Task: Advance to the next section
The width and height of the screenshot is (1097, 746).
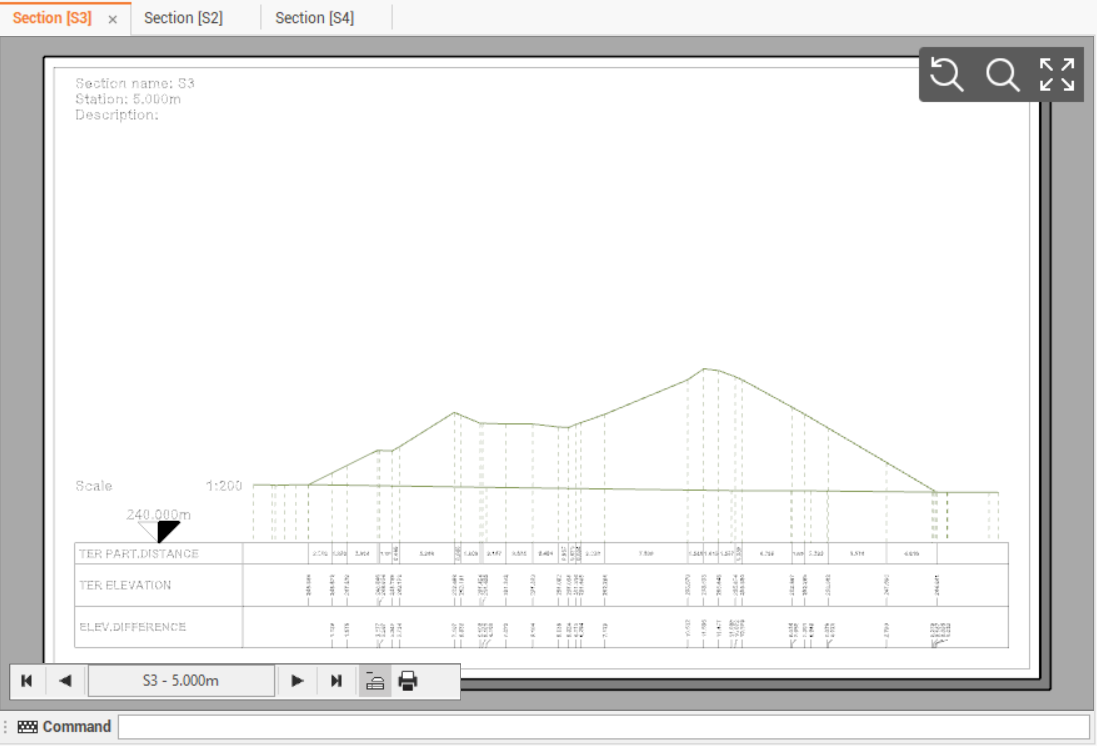Action: pos(297,681)
